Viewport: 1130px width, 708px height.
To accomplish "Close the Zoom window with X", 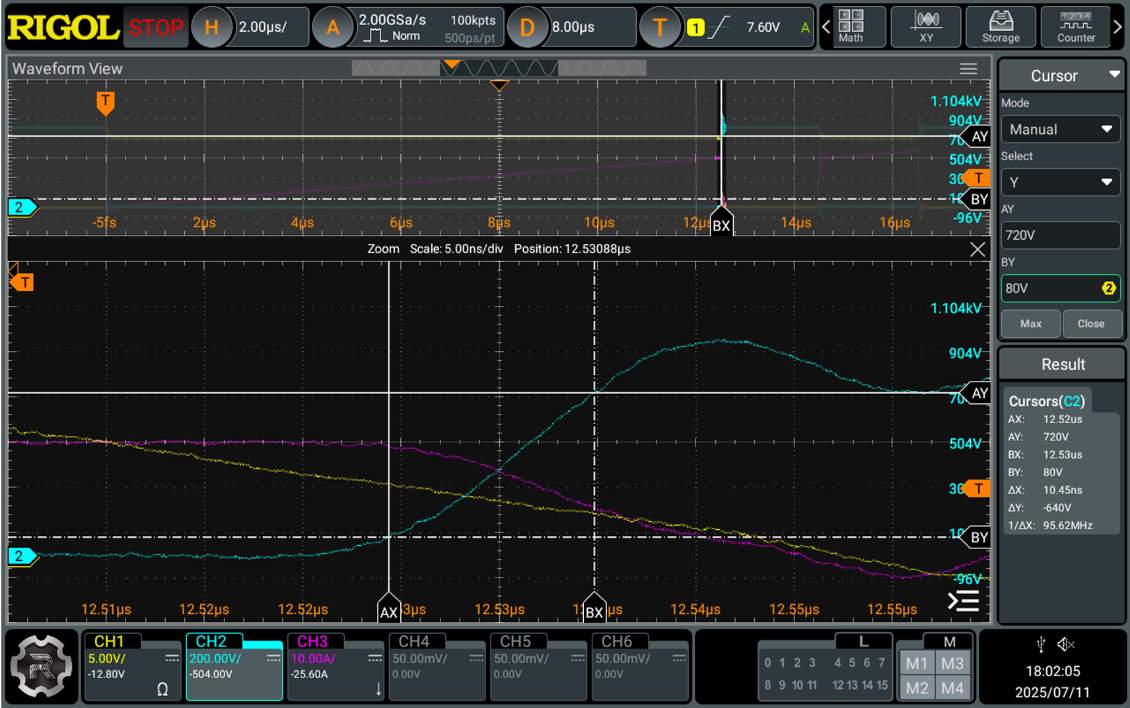I will coord(978,250).
